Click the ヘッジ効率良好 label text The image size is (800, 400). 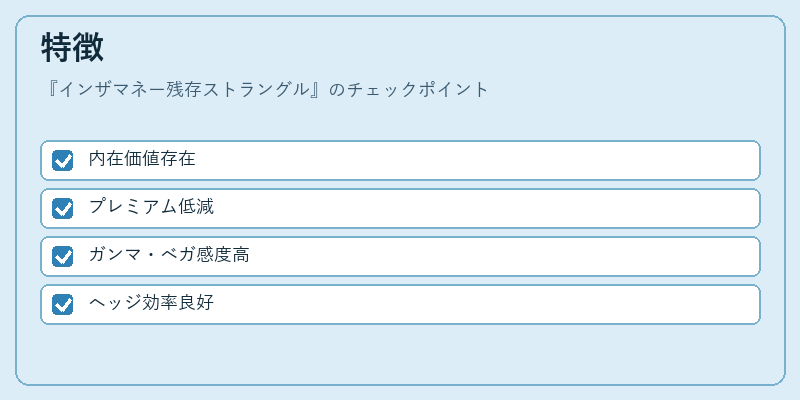pos(151,303)
